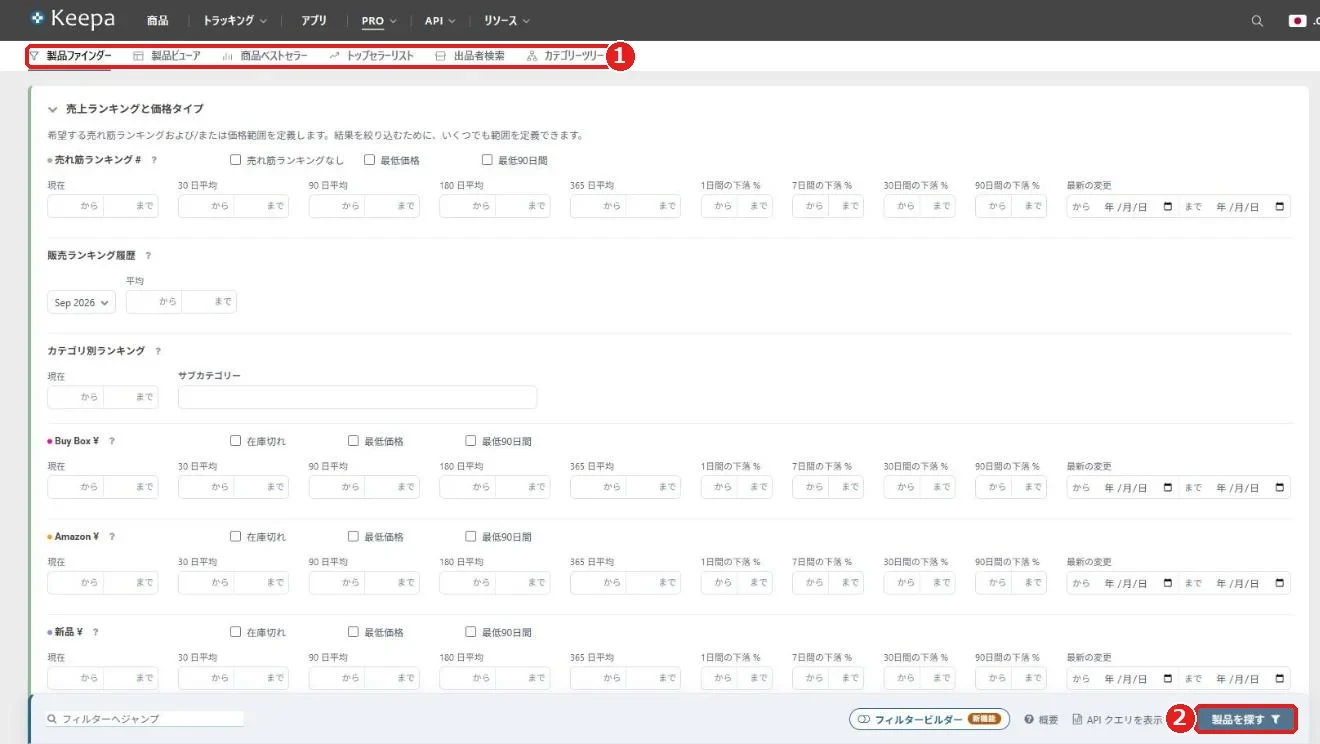Enable 最低価格 checkbox in 売れ筋ランキング row
This screenshot has width=1320, height=744.
(x=370, y=159)
